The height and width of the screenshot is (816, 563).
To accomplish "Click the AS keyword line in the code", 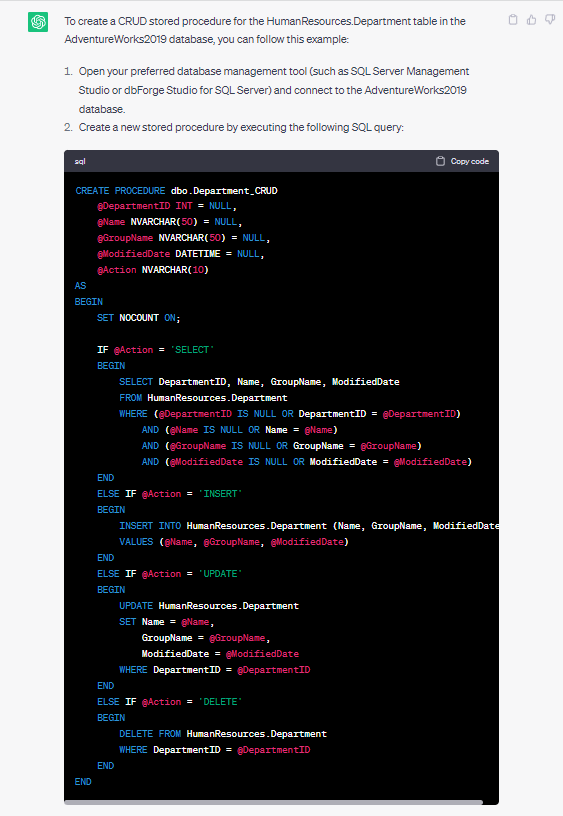I will [x=80, y=286].
